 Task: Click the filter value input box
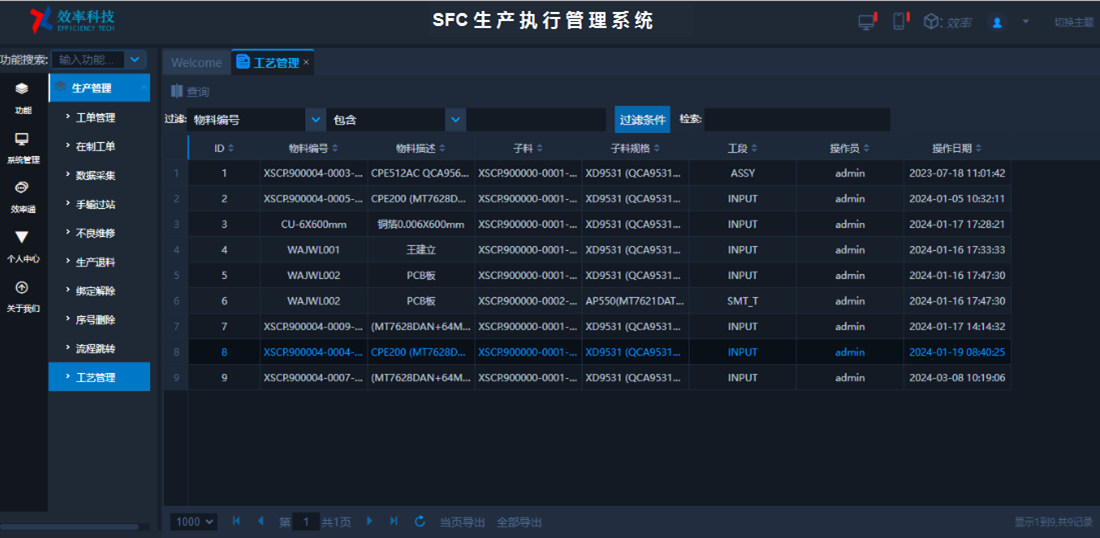pos(537,120)
